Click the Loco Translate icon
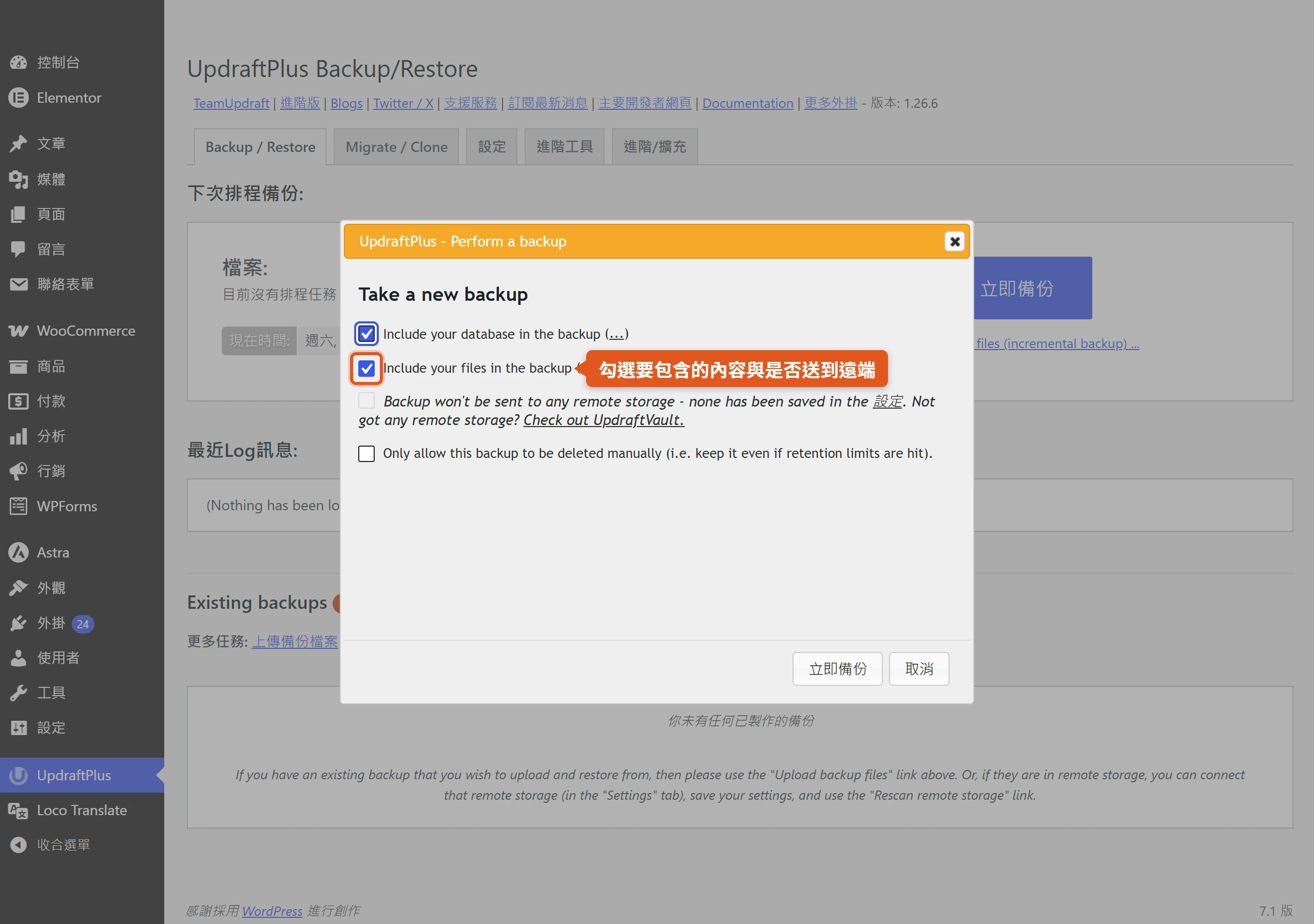Screen dimensions: 1314x924 [18, 810]
